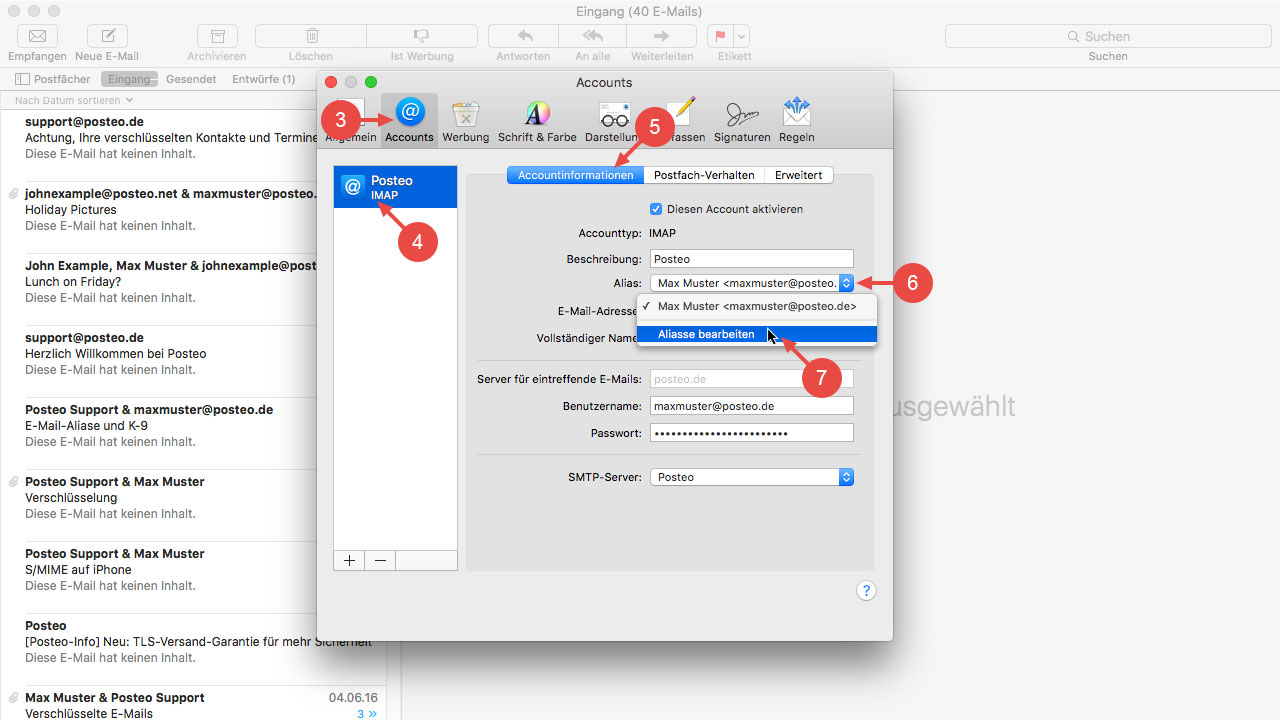Click the Archivieren toolbar icon
The image size is (1280, 720).
coord(217,37)
